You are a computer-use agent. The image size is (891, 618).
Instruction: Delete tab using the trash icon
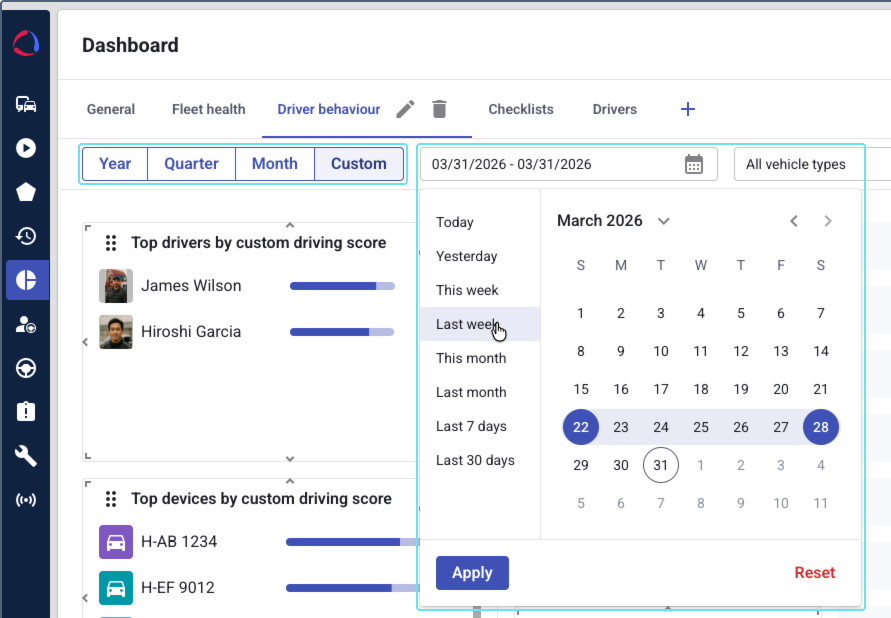(x=439, y=109)
